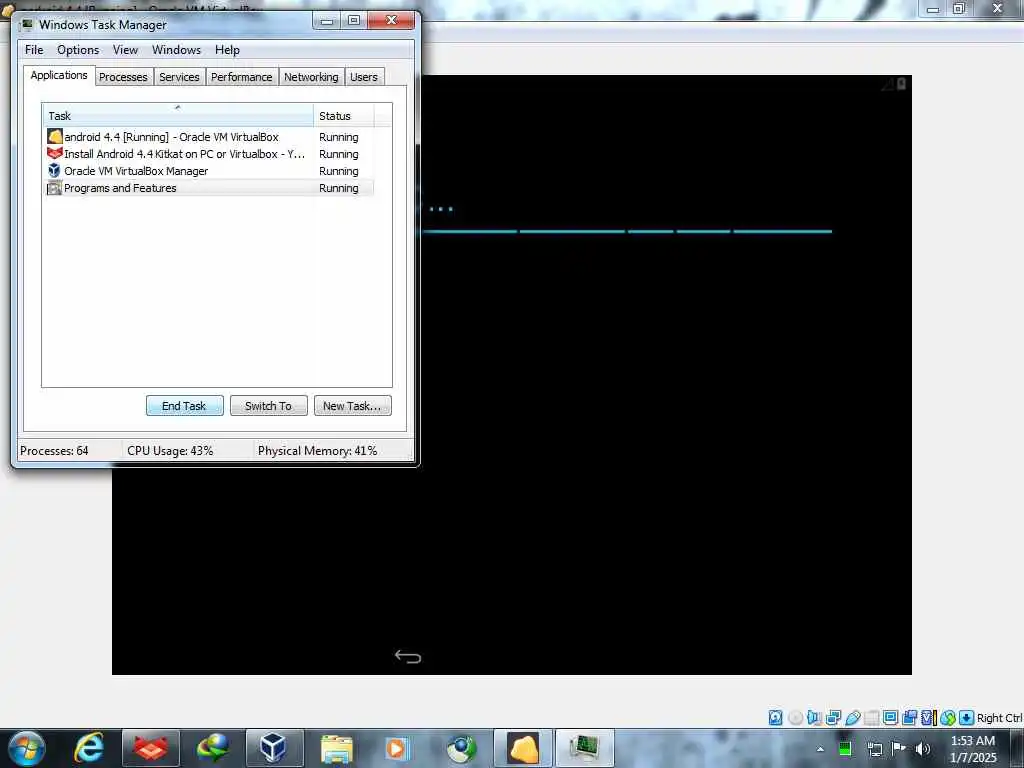Click Android loading progress bar
The width and height of the screenshot is (1024, 768).
point(627,231)
